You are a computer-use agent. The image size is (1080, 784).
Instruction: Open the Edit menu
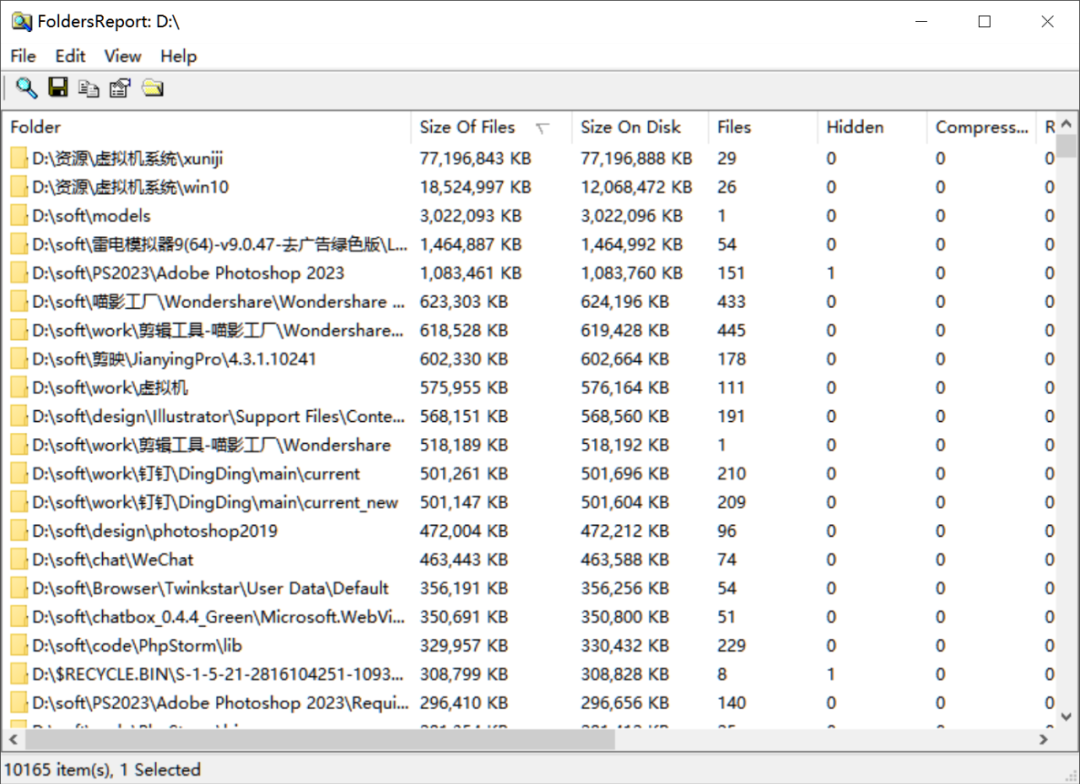pyautogui.click(x=70, y=56)
